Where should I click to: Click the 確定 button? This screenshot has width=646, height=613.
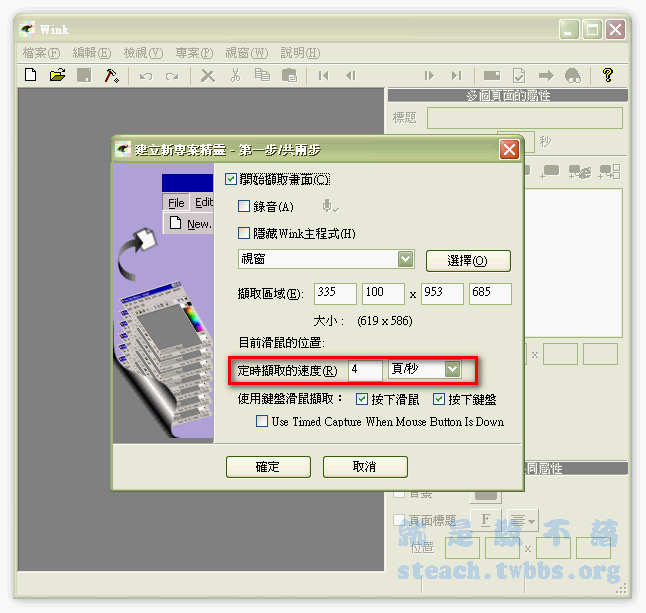pos(268,467)
